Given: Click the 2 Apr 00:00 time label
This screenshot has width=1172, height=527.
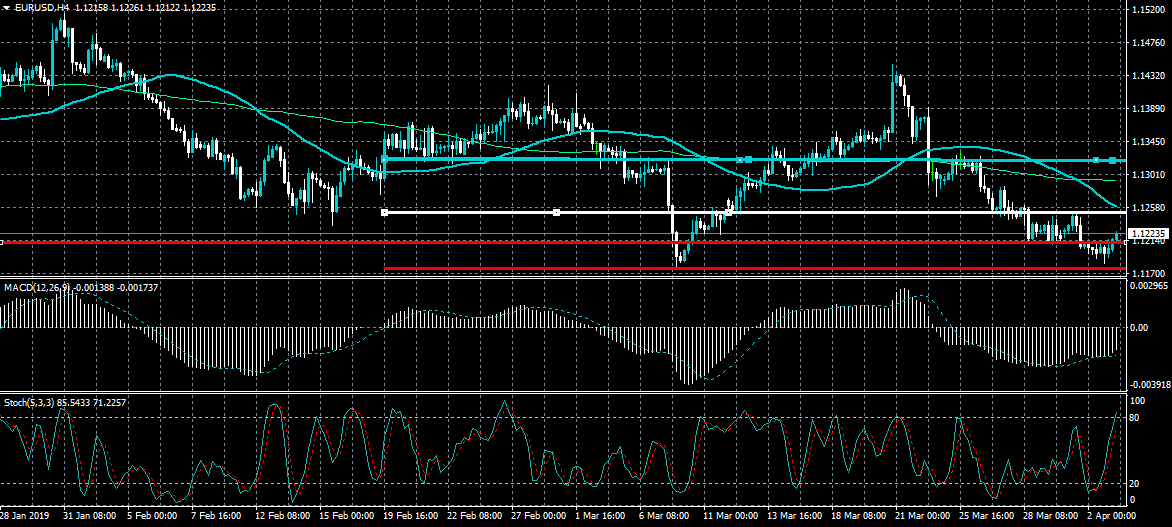Looking at the screenshot, I should click(1113, 516).
